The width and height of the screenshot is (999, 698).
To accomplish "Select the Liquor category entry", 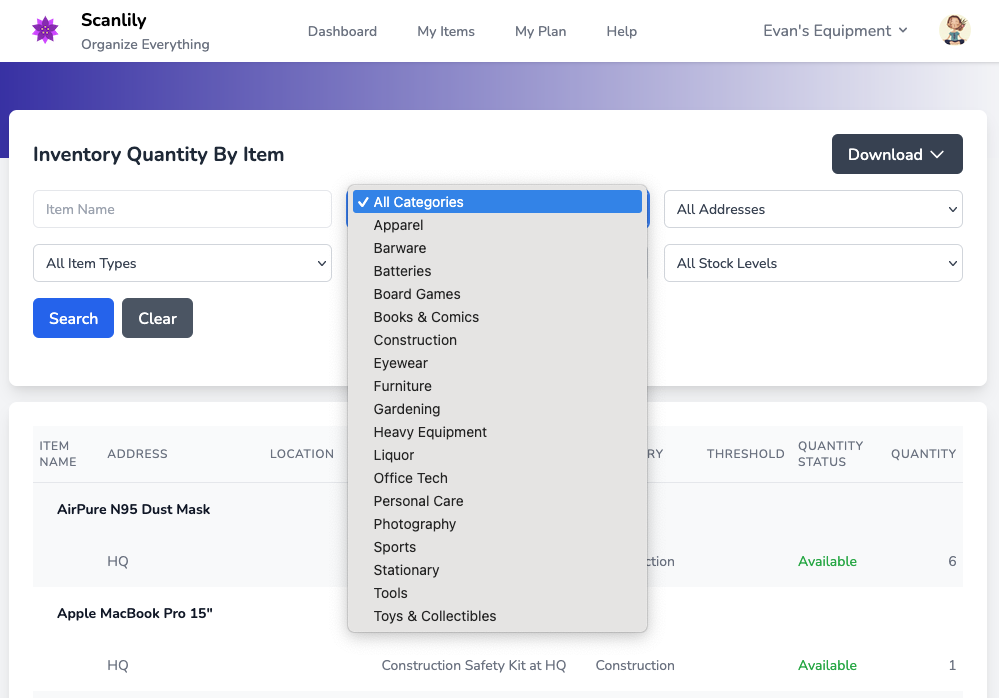I will 393,455.
